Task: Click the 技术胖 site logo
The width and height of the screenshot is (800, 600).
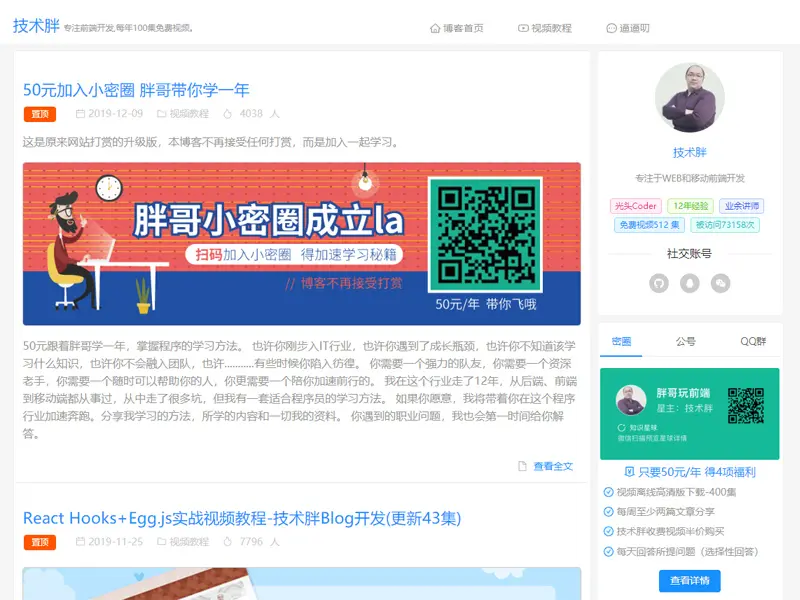Action: point(36,26)
